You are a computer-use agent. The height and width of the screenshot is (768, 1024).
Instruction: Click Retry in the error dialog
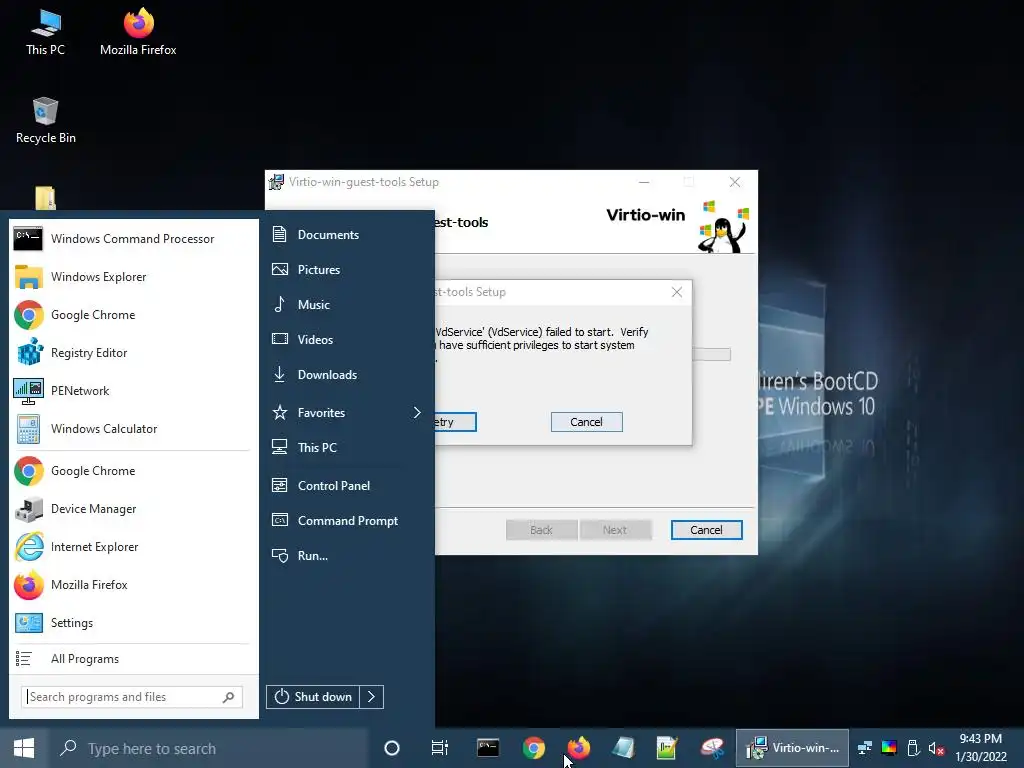(455, 422)
